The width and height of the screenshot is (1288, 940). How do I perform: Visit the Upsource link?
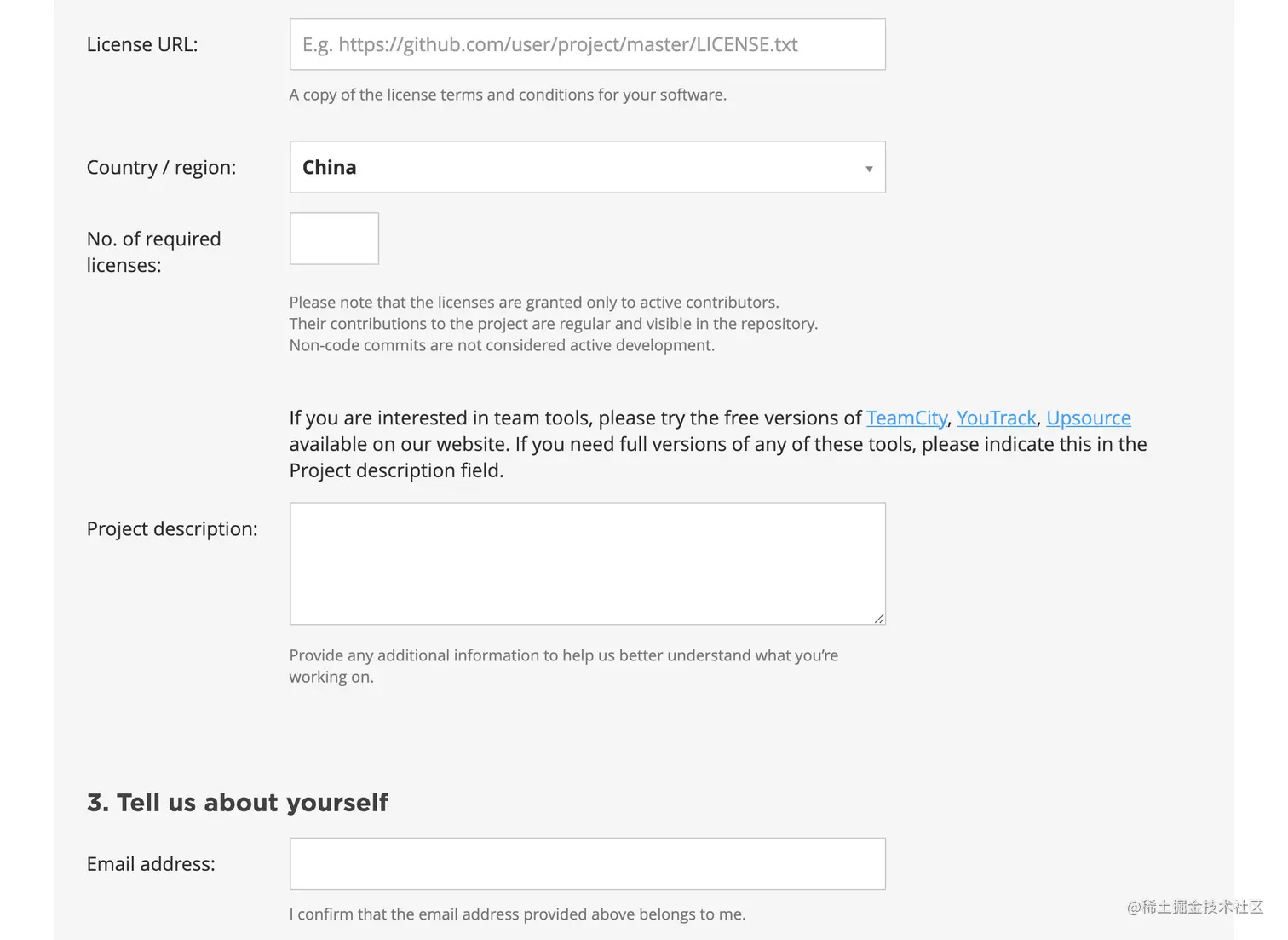pyautogui.click(x=1088, y=418)
